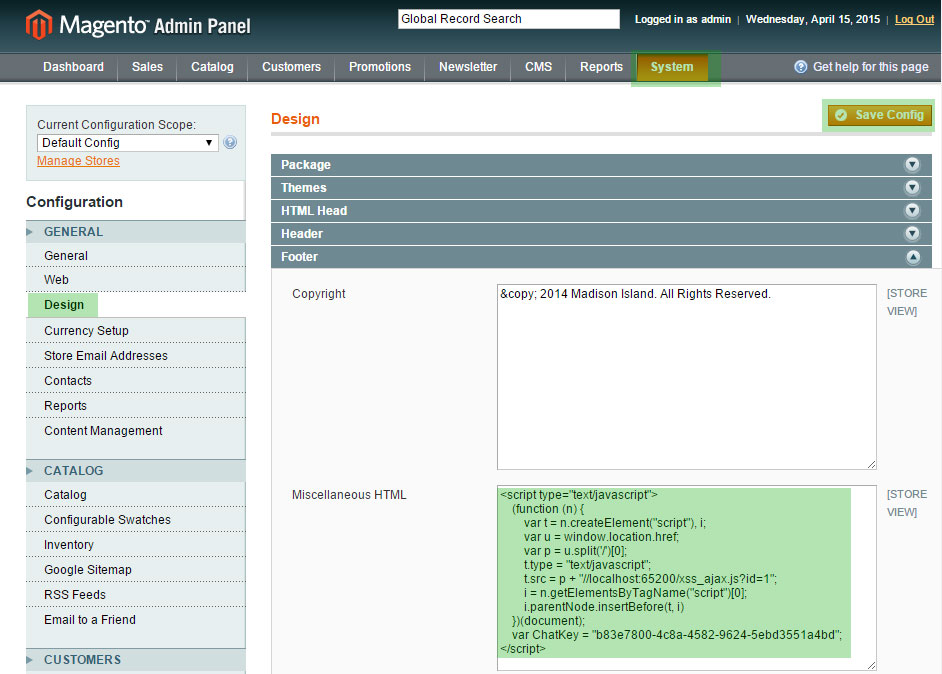Open the Dashboard menu

[73, 67]
